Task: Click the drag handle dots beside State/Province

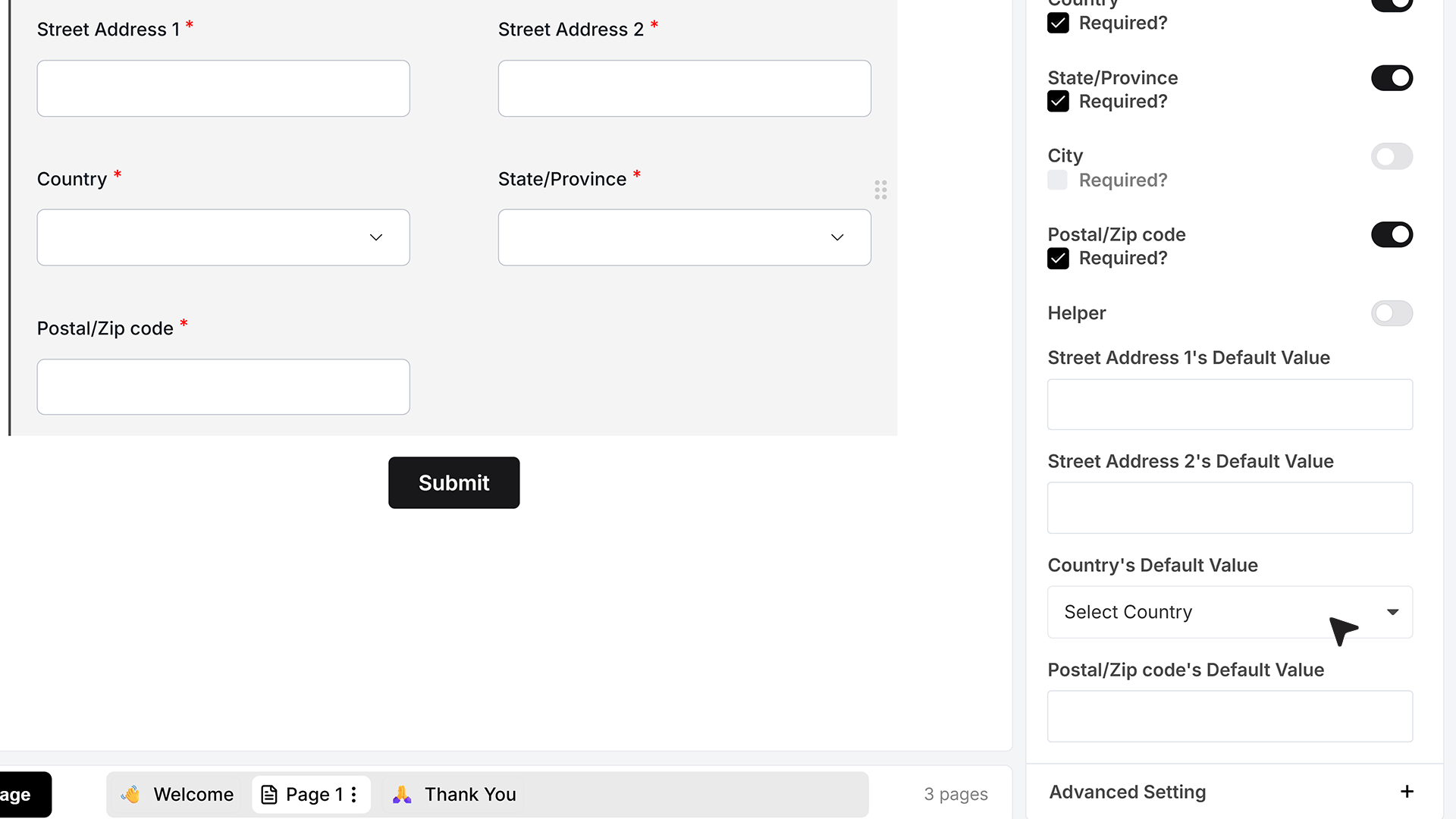Action: (x=880, y=190)
